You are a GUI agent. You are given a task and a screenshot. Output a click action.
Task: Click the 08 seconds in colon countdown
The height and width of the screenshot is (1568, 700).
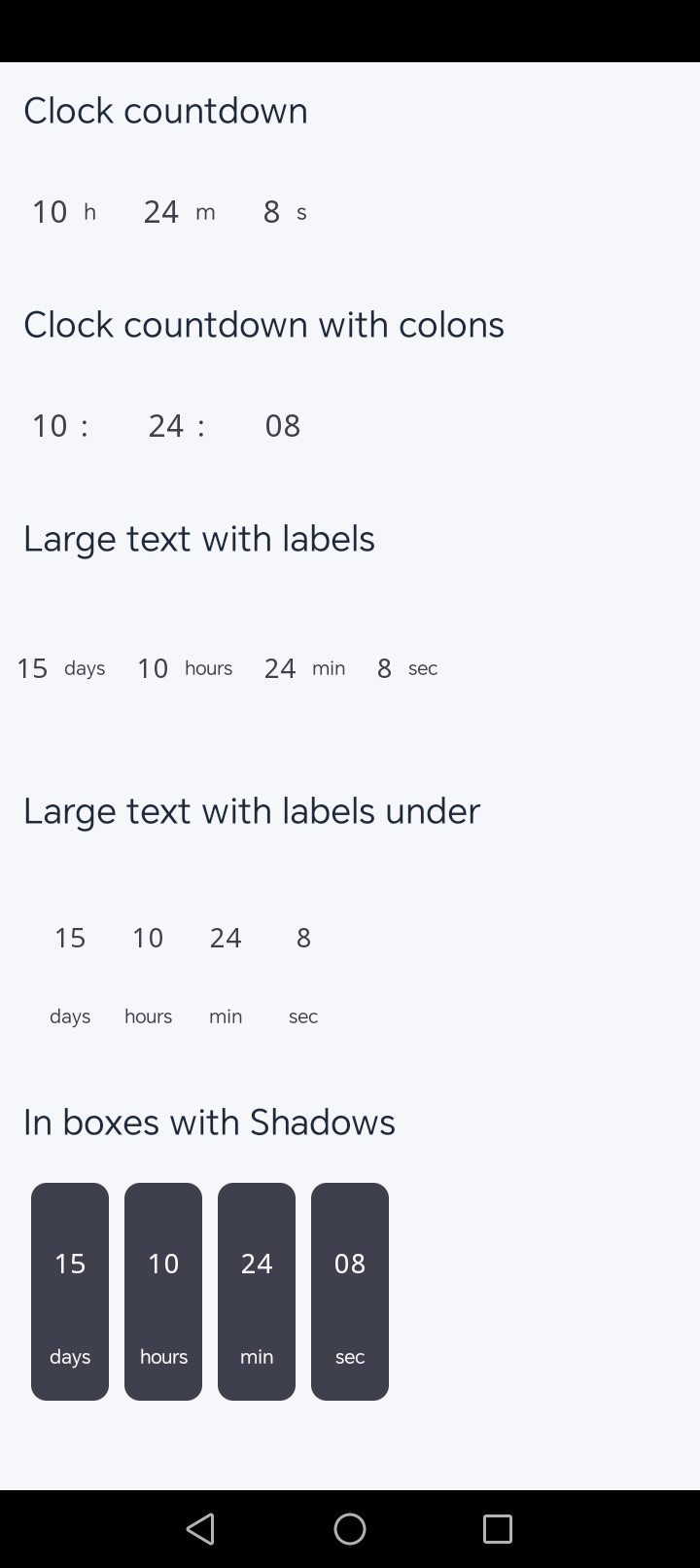point(283,426)
